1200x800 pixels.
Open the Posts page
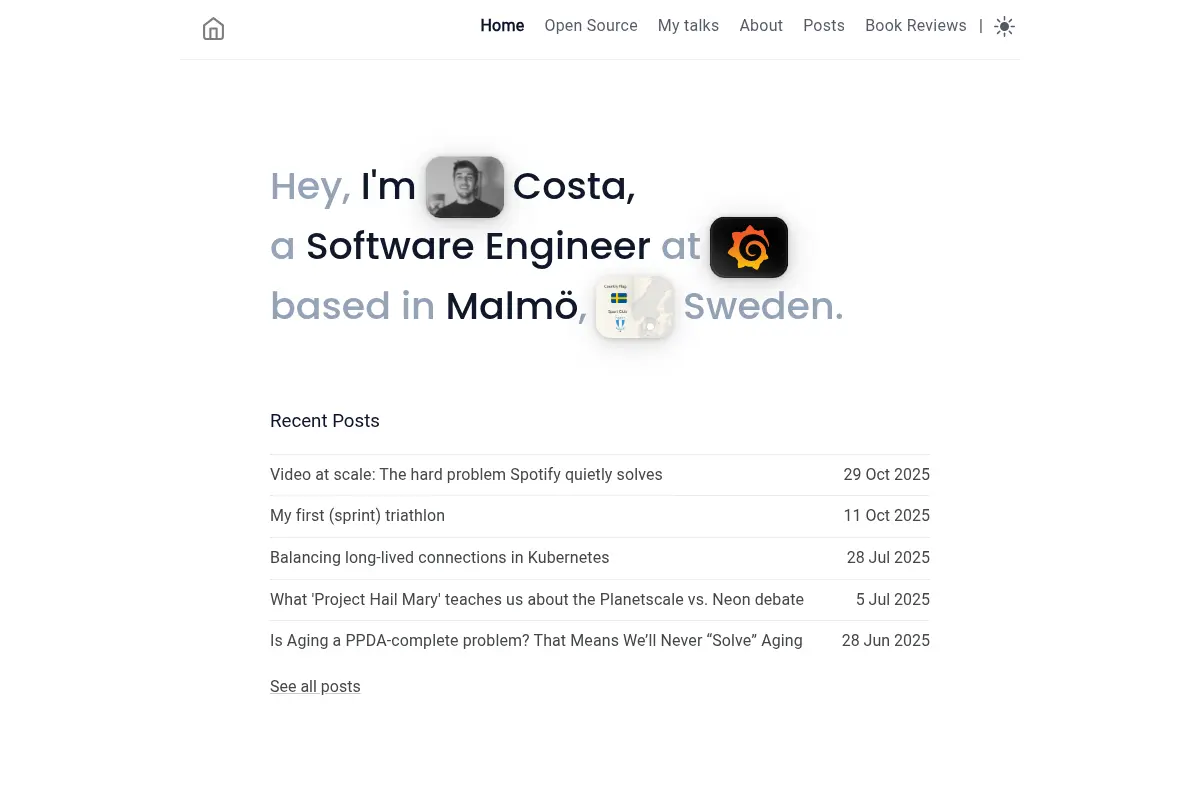(824, 26)
